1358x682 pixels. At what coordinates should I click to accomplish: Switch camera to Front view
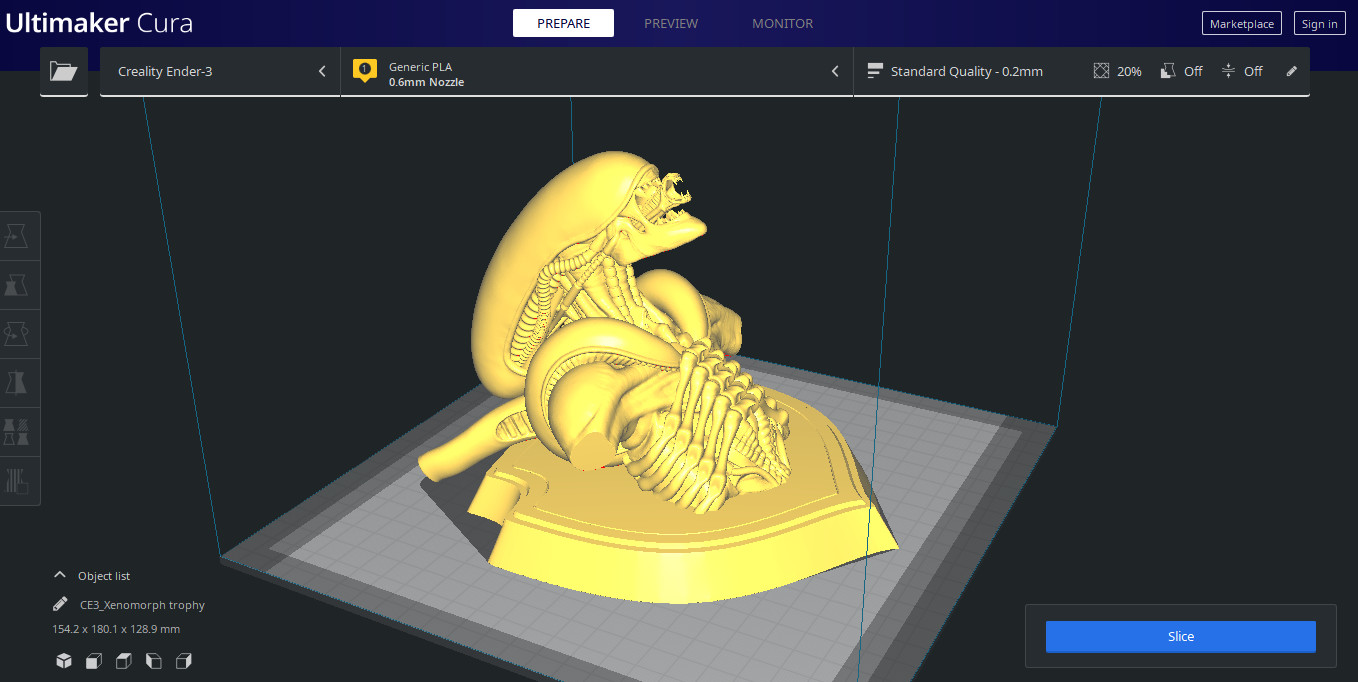pos(93,661)
